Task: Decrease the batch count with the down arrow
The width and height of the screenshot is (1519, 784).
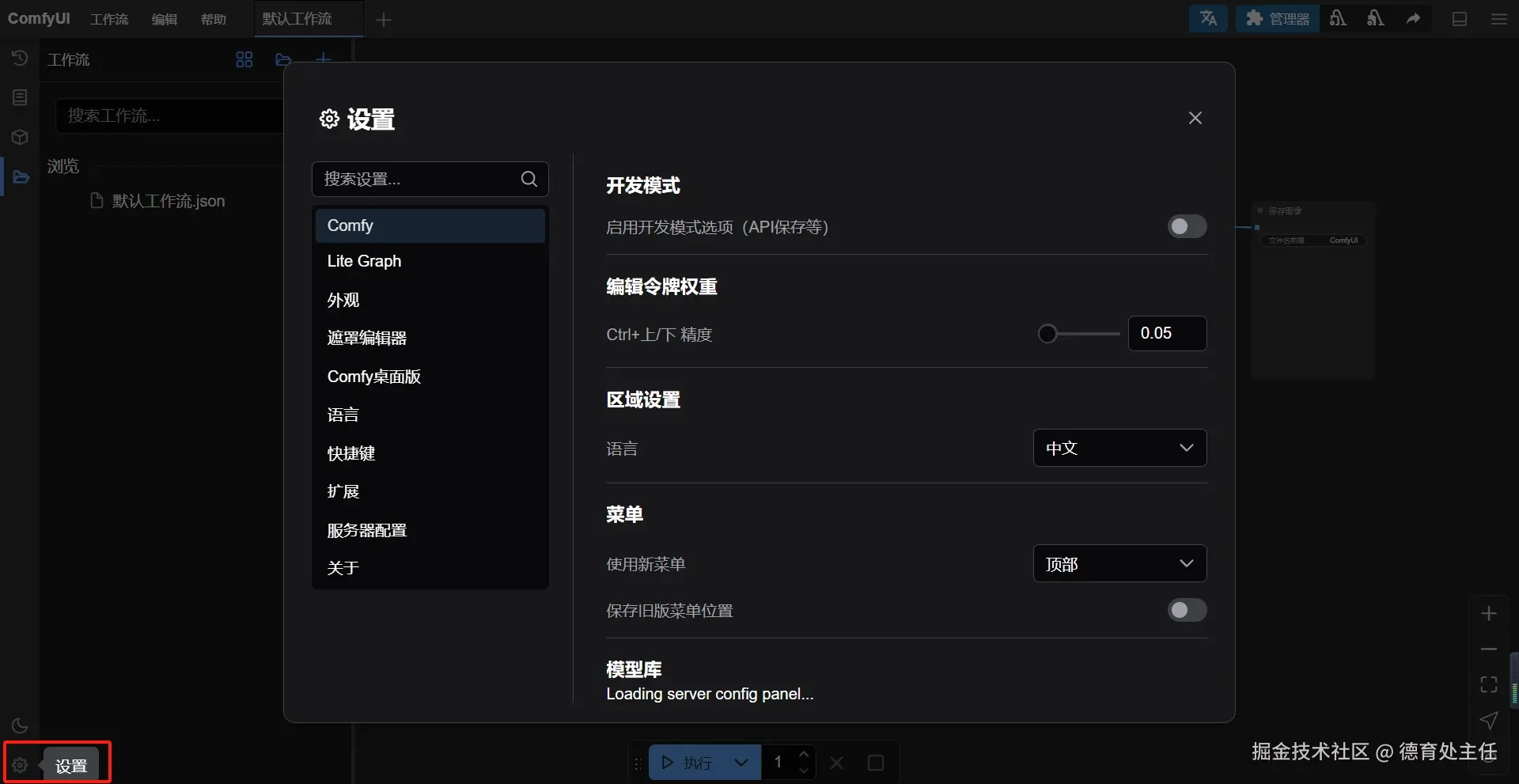Action: tap(804, 771)
